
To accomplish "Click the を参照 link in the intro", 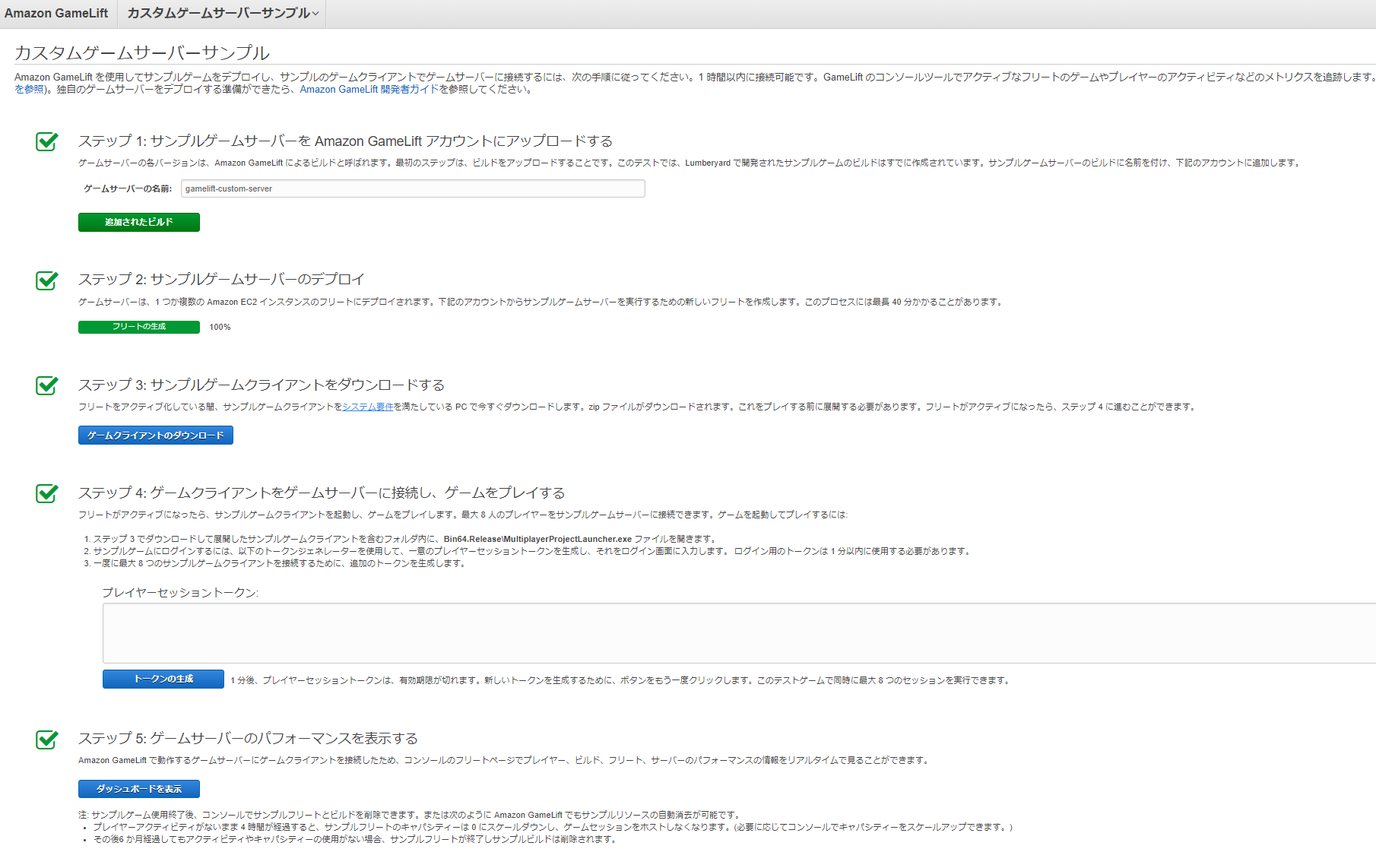I will [x=29, y=90].
